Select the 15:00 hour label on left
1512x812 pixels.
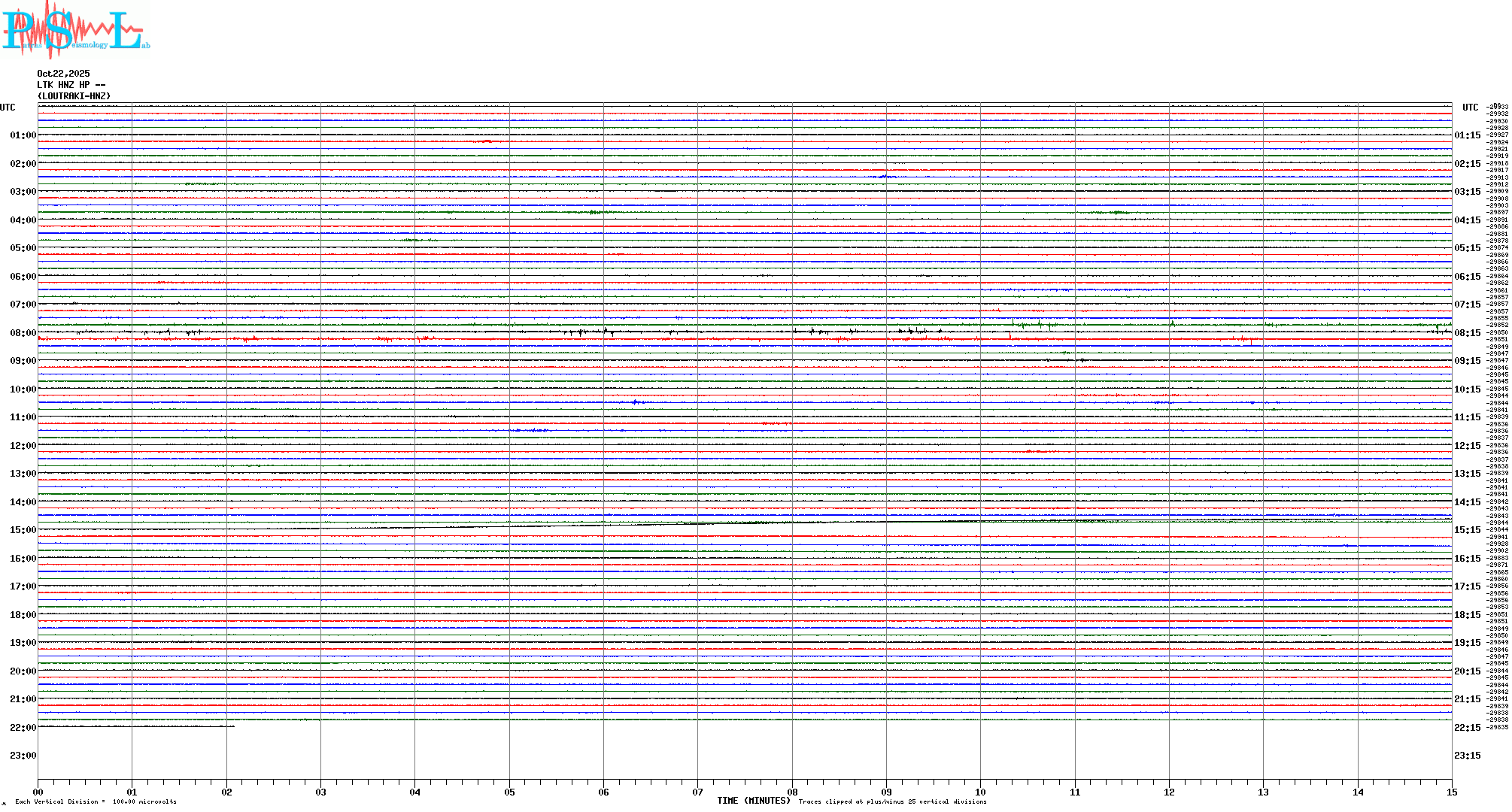tap(23, 530)
